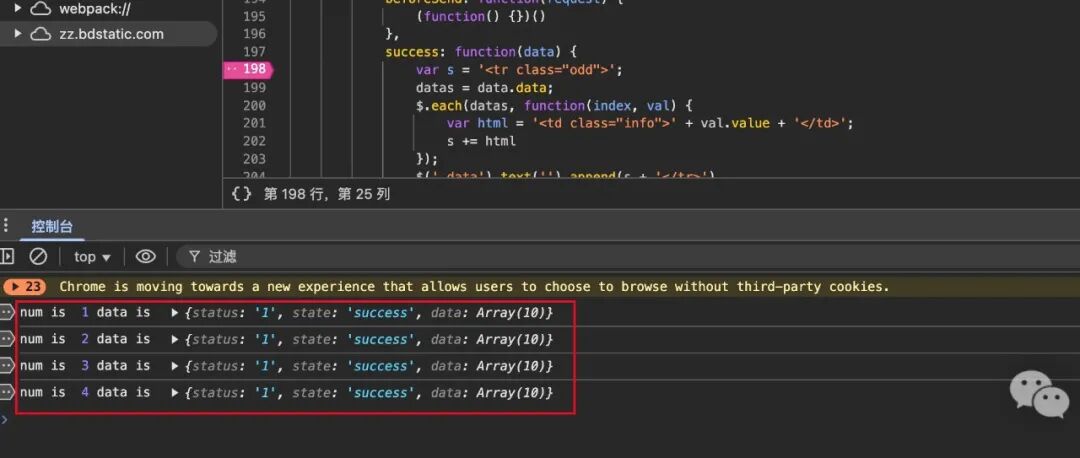Image resolution: width=1080 pixels, height=458 pixels.
Task: Expand the webpack:// tree node
Action: tap(18, 9)
